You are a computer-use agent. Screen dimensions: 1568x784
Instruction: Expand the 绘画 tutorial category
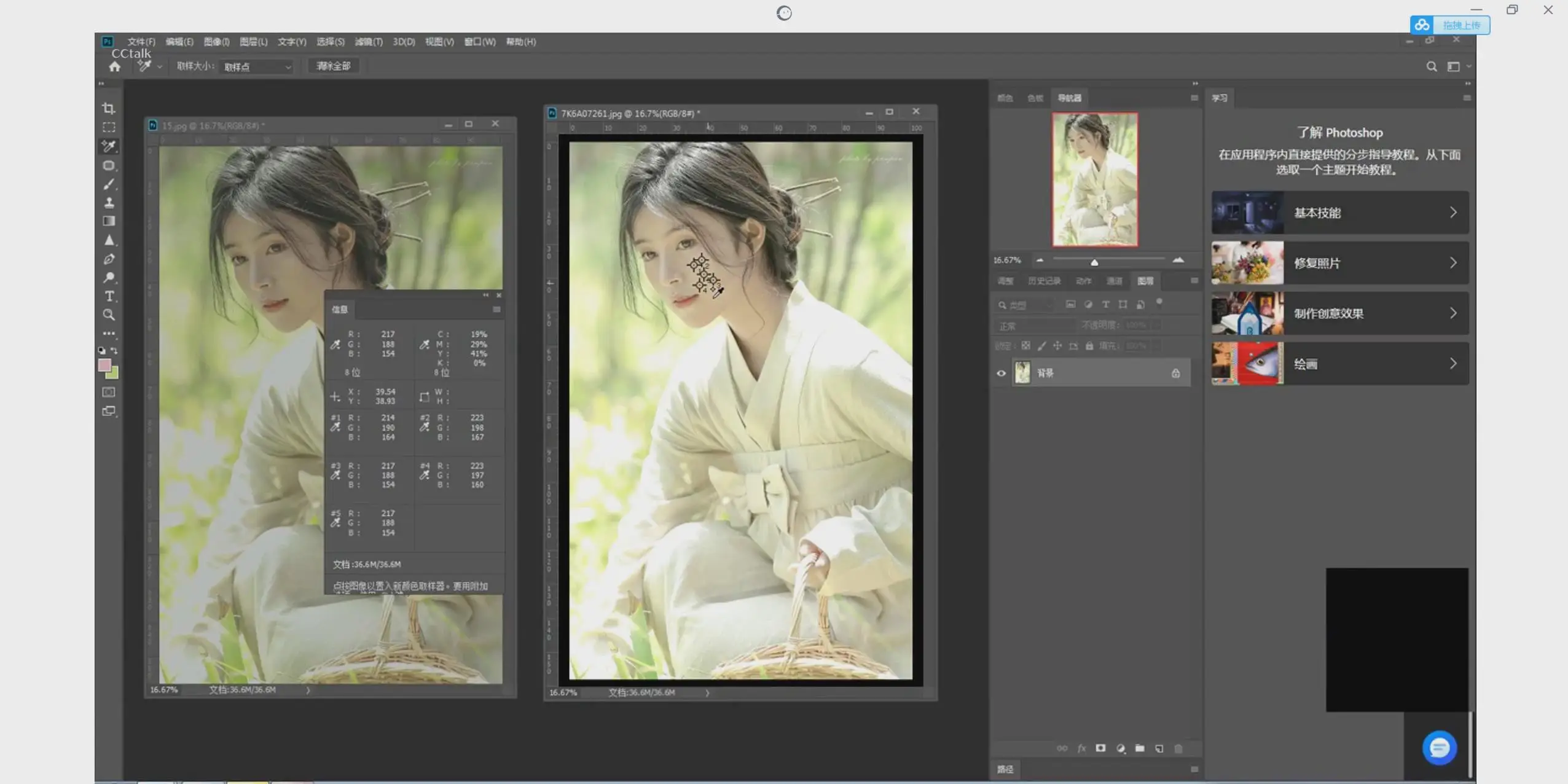1340,364
